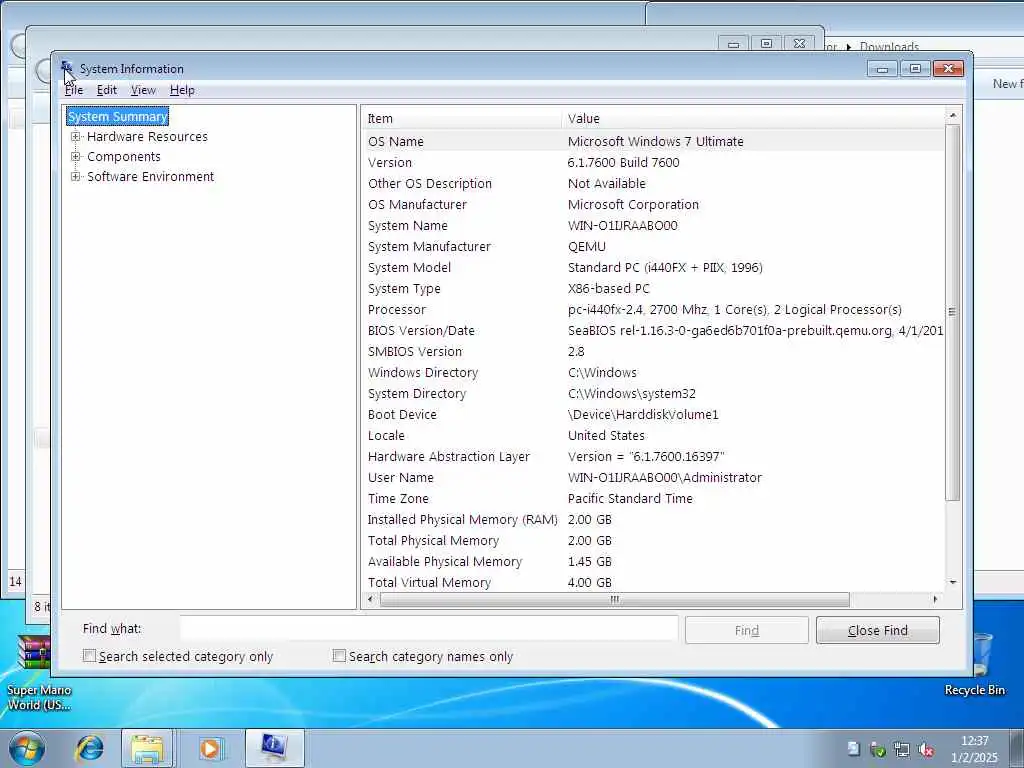1024x768 pixels.
Task: Click the scroll left arrow of details list
Action: (370, 599)
